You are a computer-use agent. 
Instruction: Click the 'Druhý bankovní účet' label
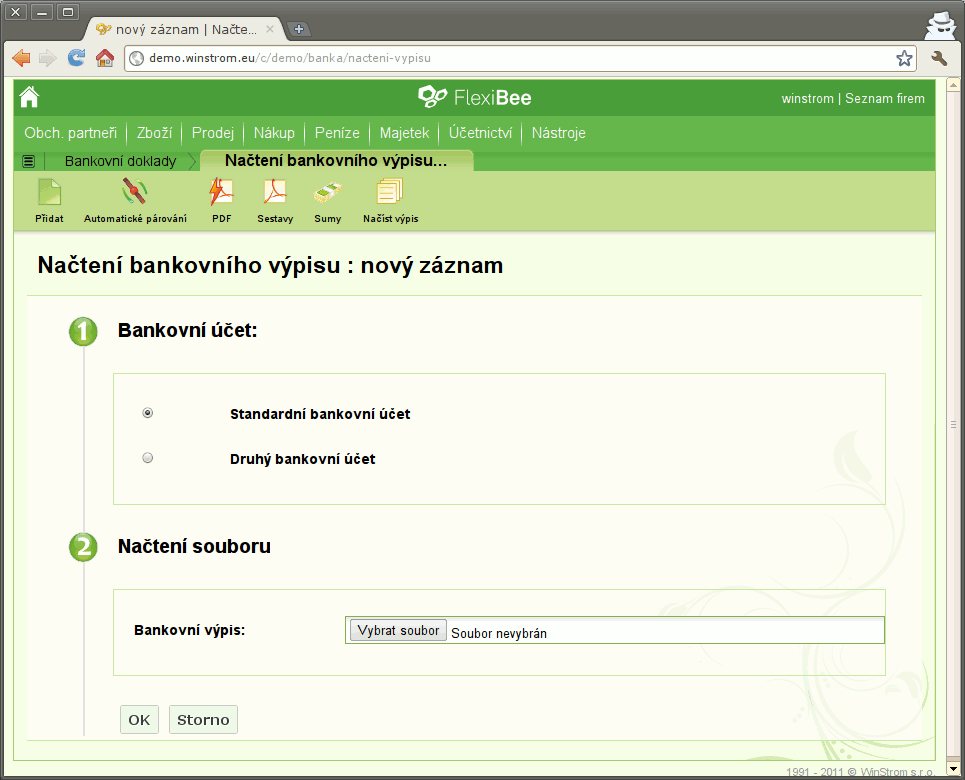click(302, 459)
